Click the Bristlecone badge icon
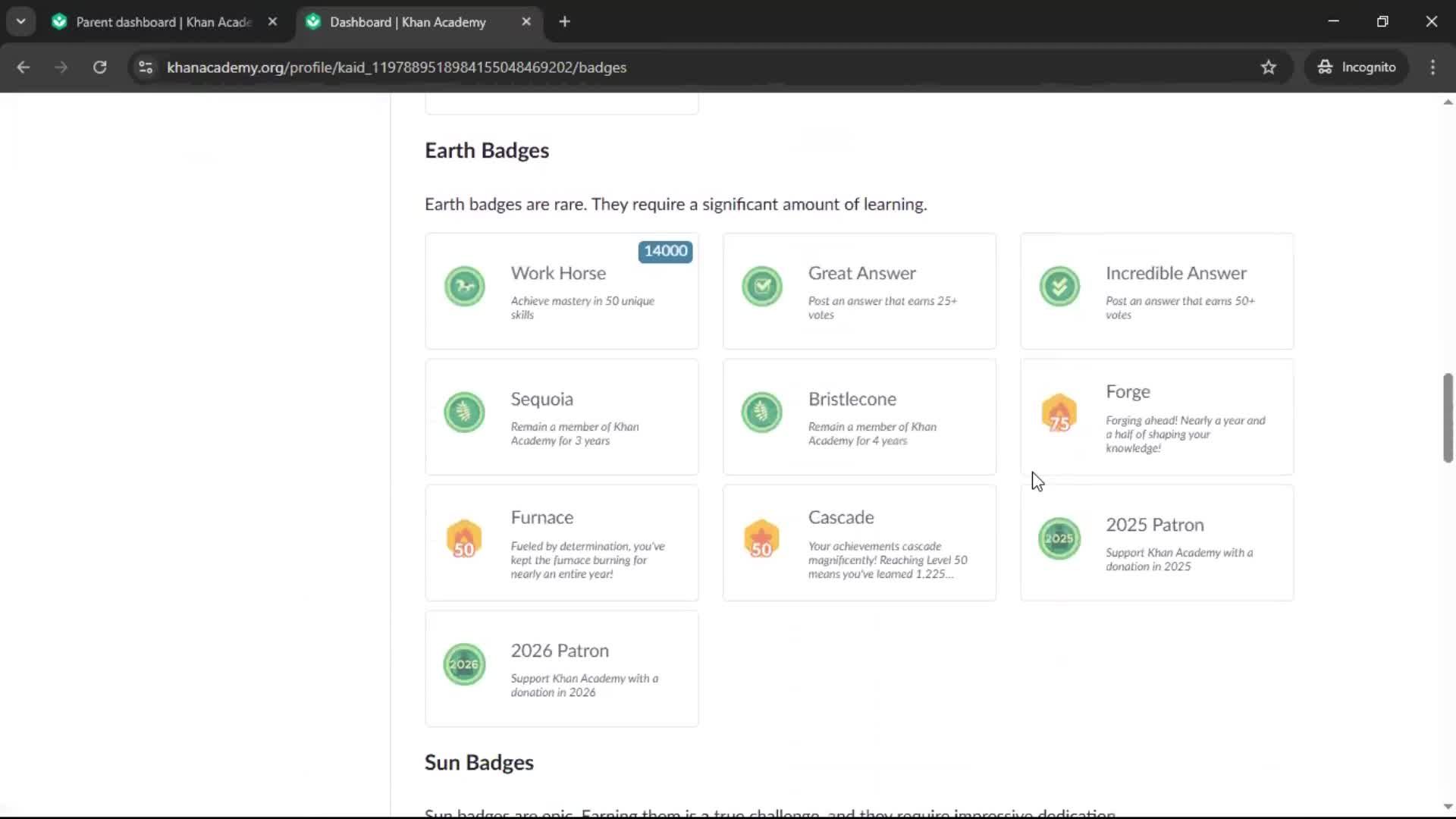Image resolution: width=1456 pixels, height=819 pixels. tap(762, 413)
